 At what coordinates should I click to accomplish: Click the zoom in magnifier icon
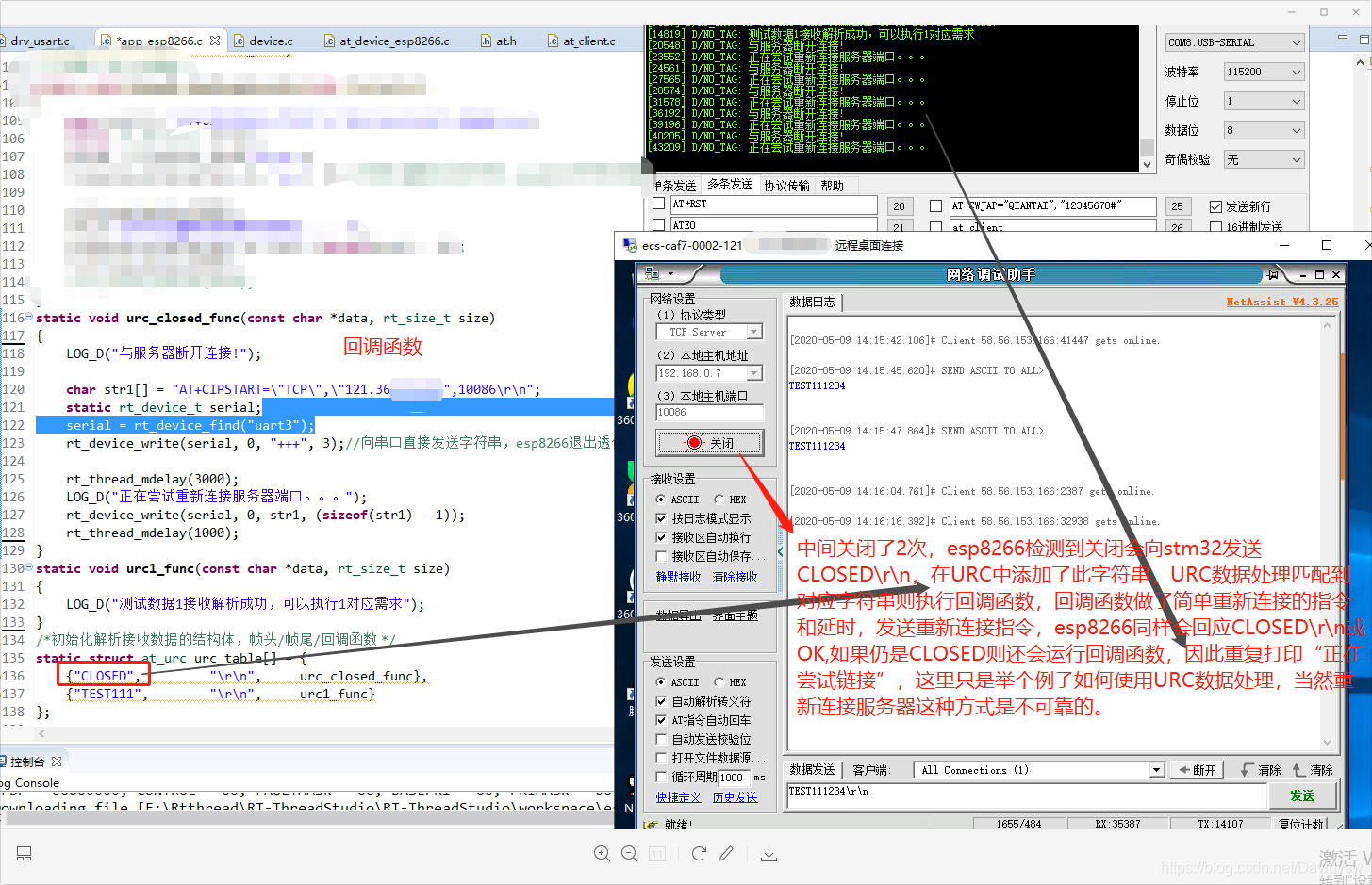click(602, 853)
